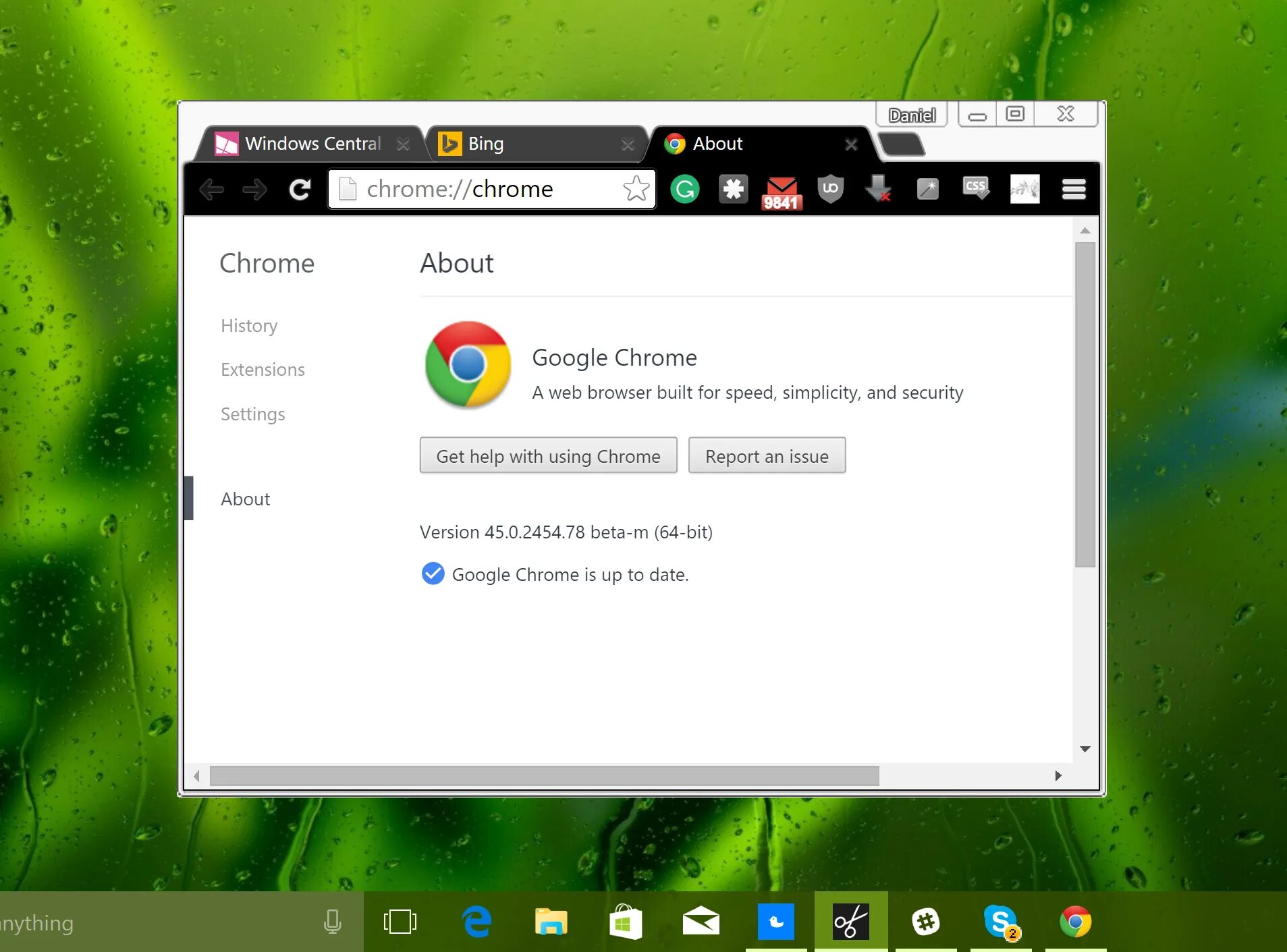
Task: Click the white asterisk extension icon
Action: (734, 189)
